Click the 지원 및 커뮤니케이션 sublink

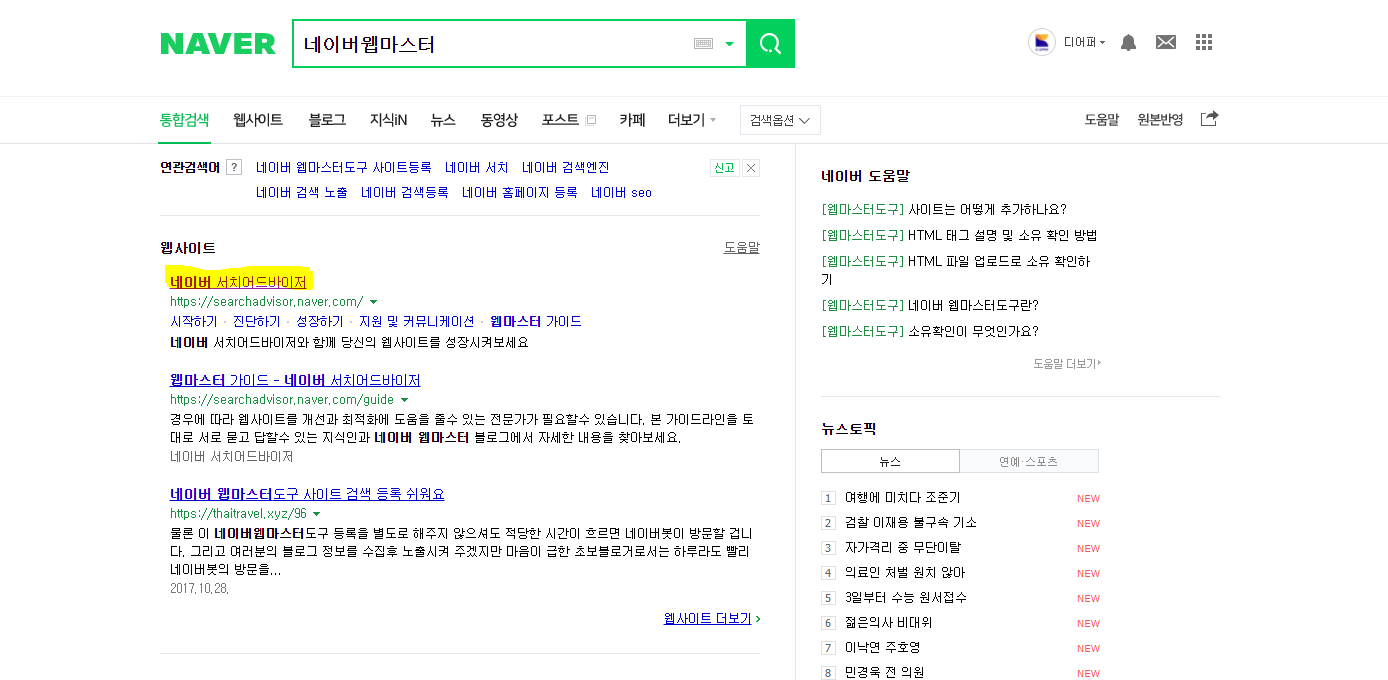417,322
